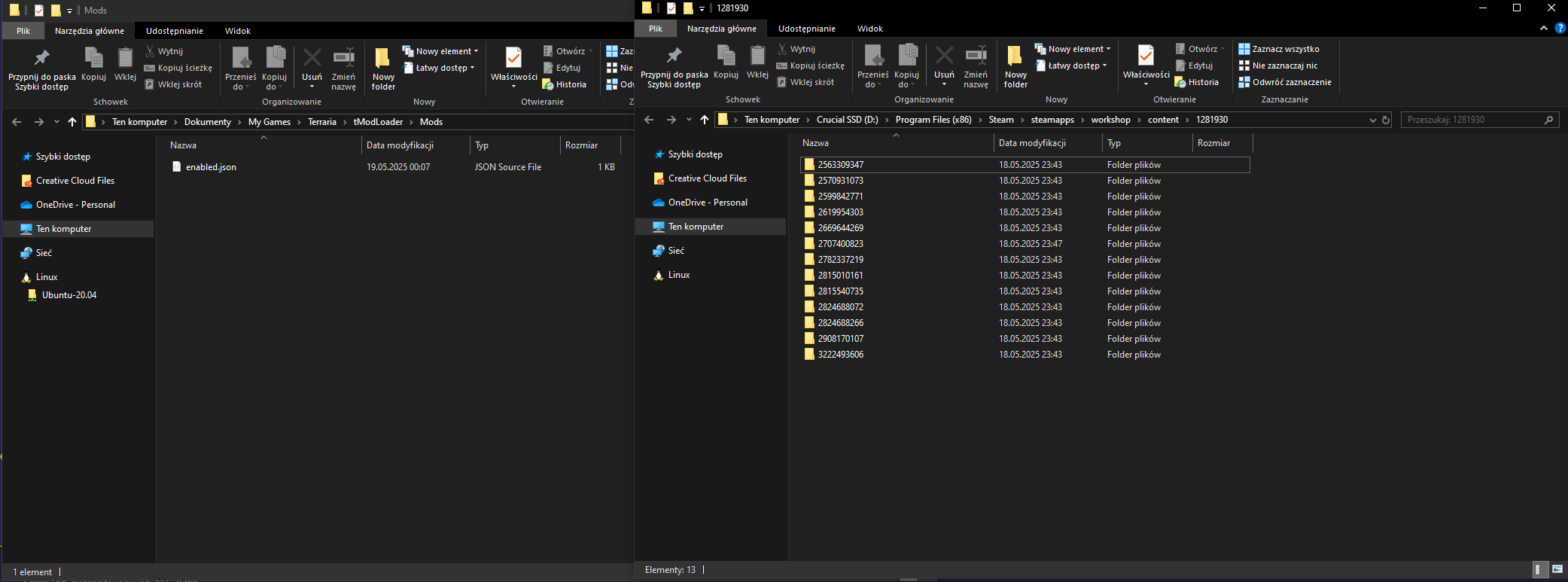
Task: Switch to Widok tab in 1281930 window
Action: click(870, 29)
